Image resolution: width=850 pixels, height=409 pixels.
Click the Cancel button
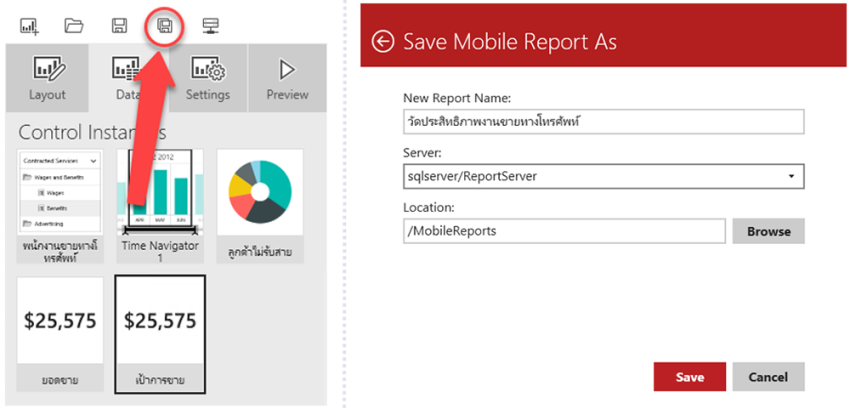768,377
